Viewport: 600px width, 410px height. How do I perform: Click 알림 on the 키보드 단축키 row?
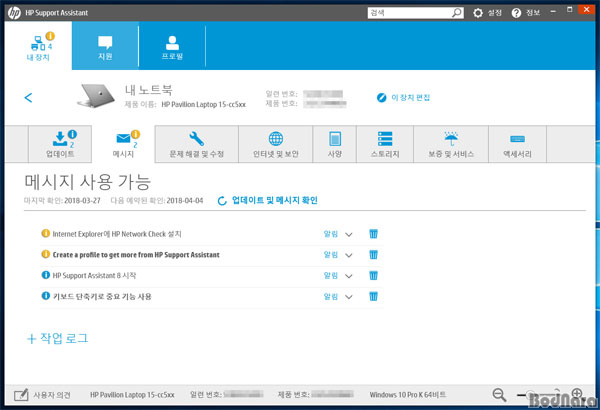pos(331,296)
